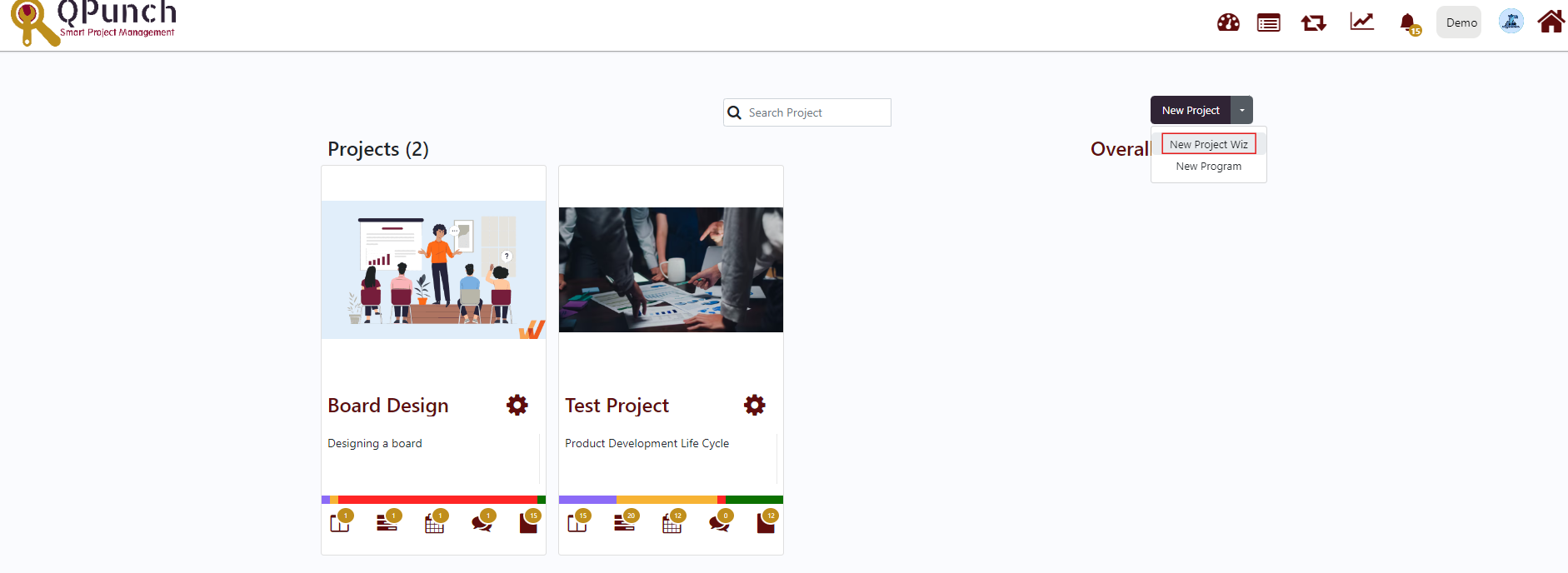Viewport: 1568px width, 573px height.
Task: Open Board Design settings gear
Action: pos(517,405)
